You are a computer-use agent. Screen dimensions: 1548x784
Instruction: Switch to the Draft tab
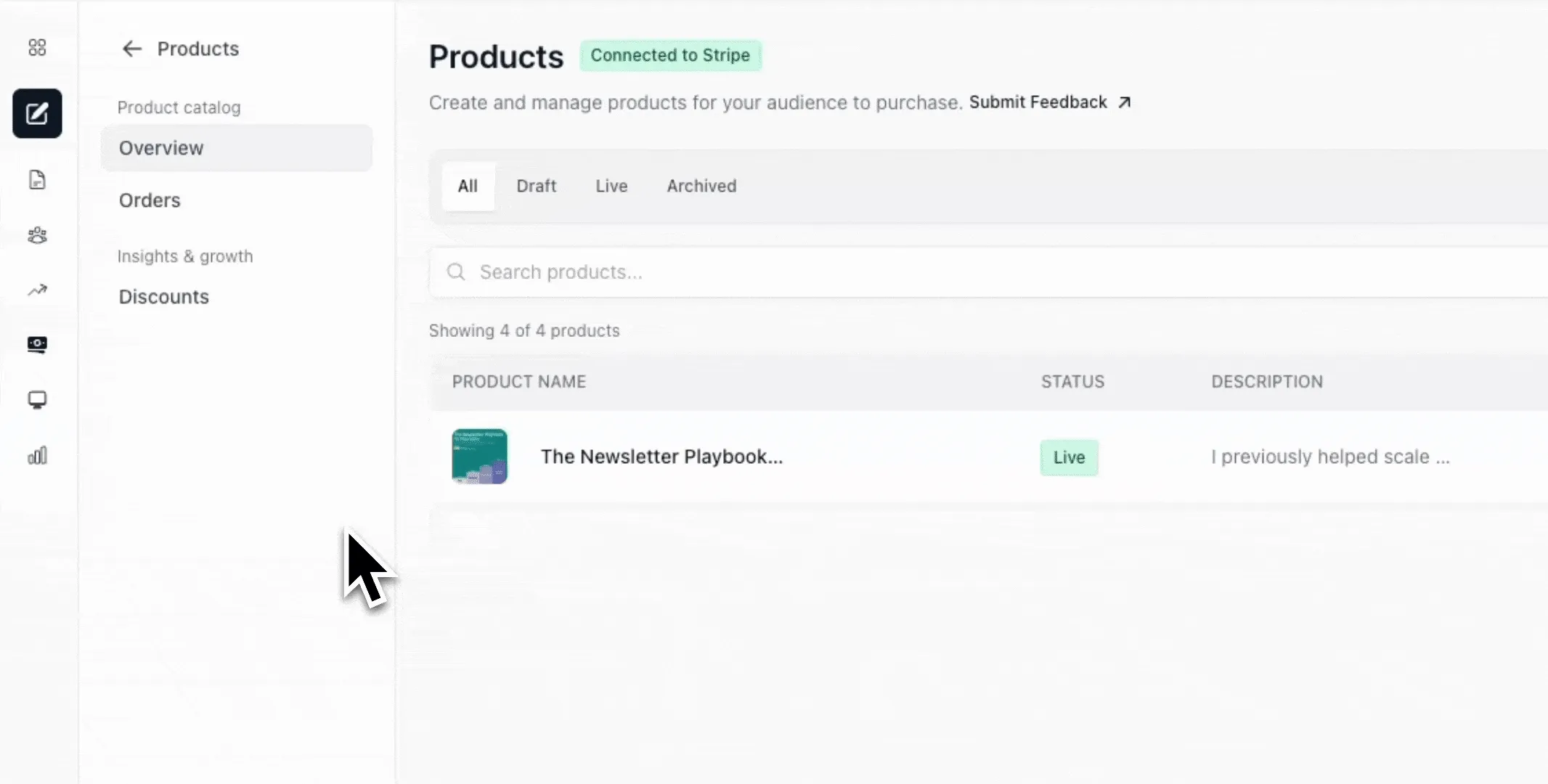[537, 187]
